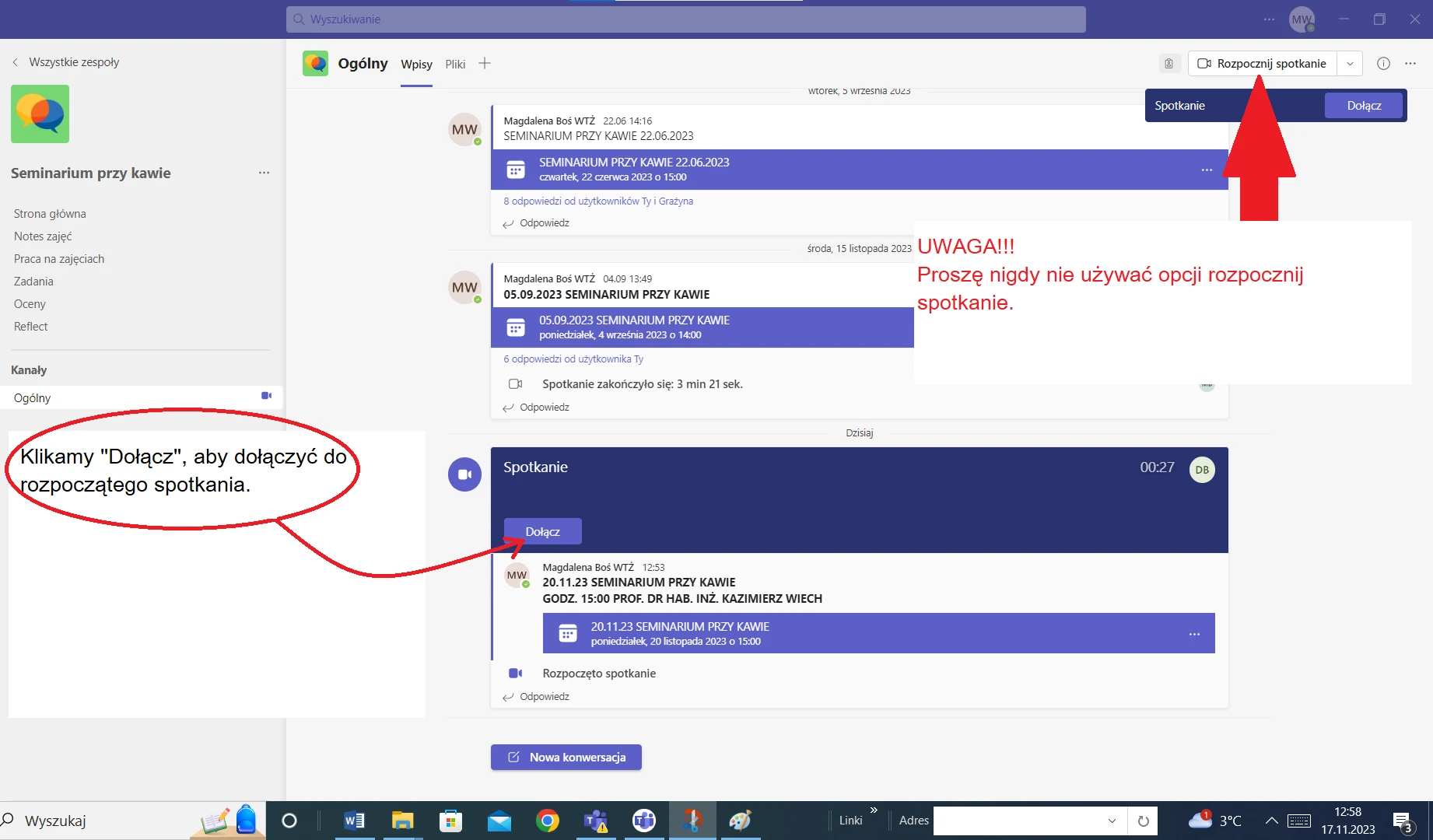Screen dimensions: 1433x840
Task: Select the Ogólny channel
Action: [142, 397]
